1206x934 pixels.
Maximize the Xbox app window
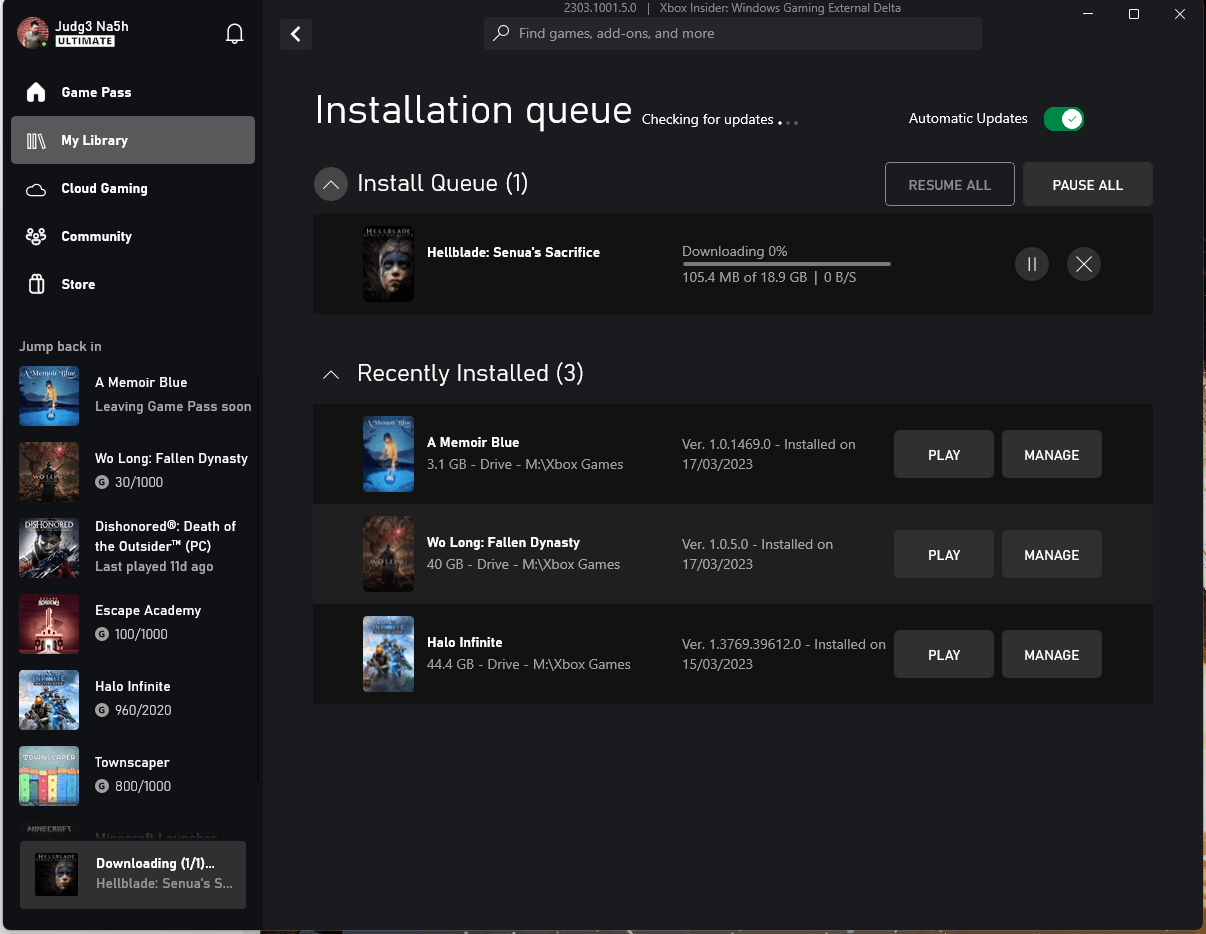[1134, 14]
